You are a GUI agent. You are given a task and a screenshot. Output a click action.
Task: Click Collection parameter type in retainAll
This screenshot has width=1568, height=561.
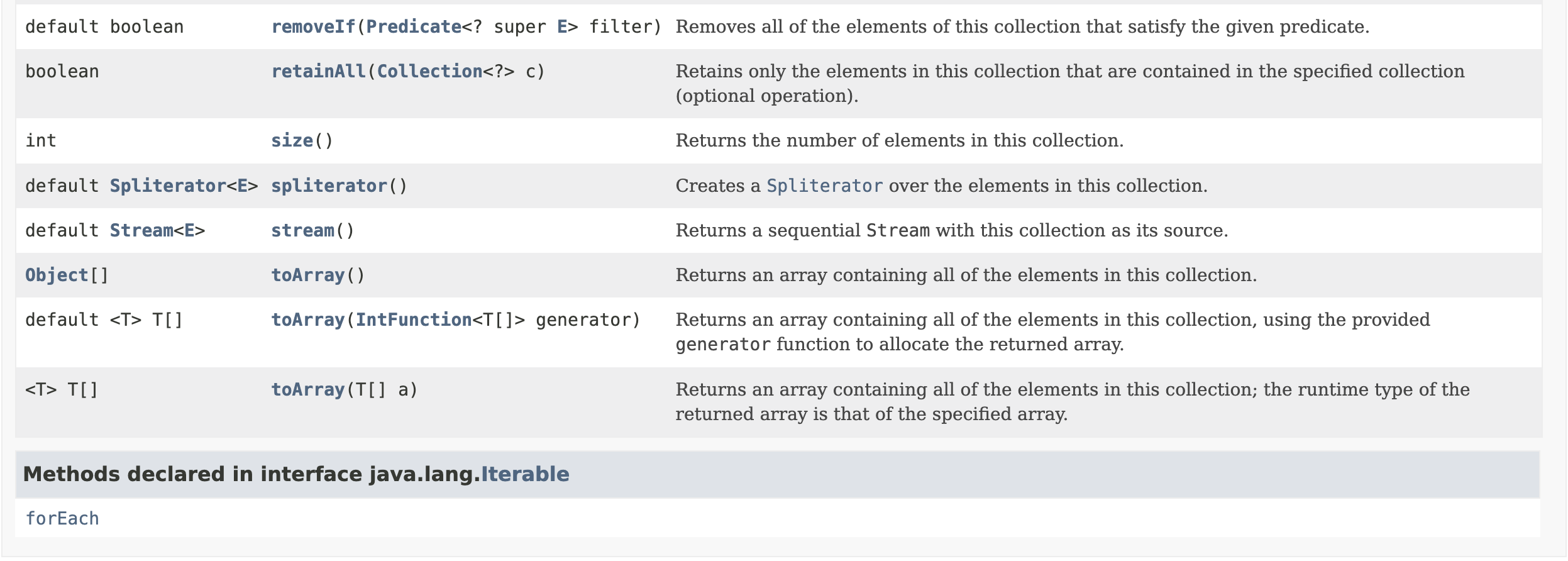pos(429,72)
